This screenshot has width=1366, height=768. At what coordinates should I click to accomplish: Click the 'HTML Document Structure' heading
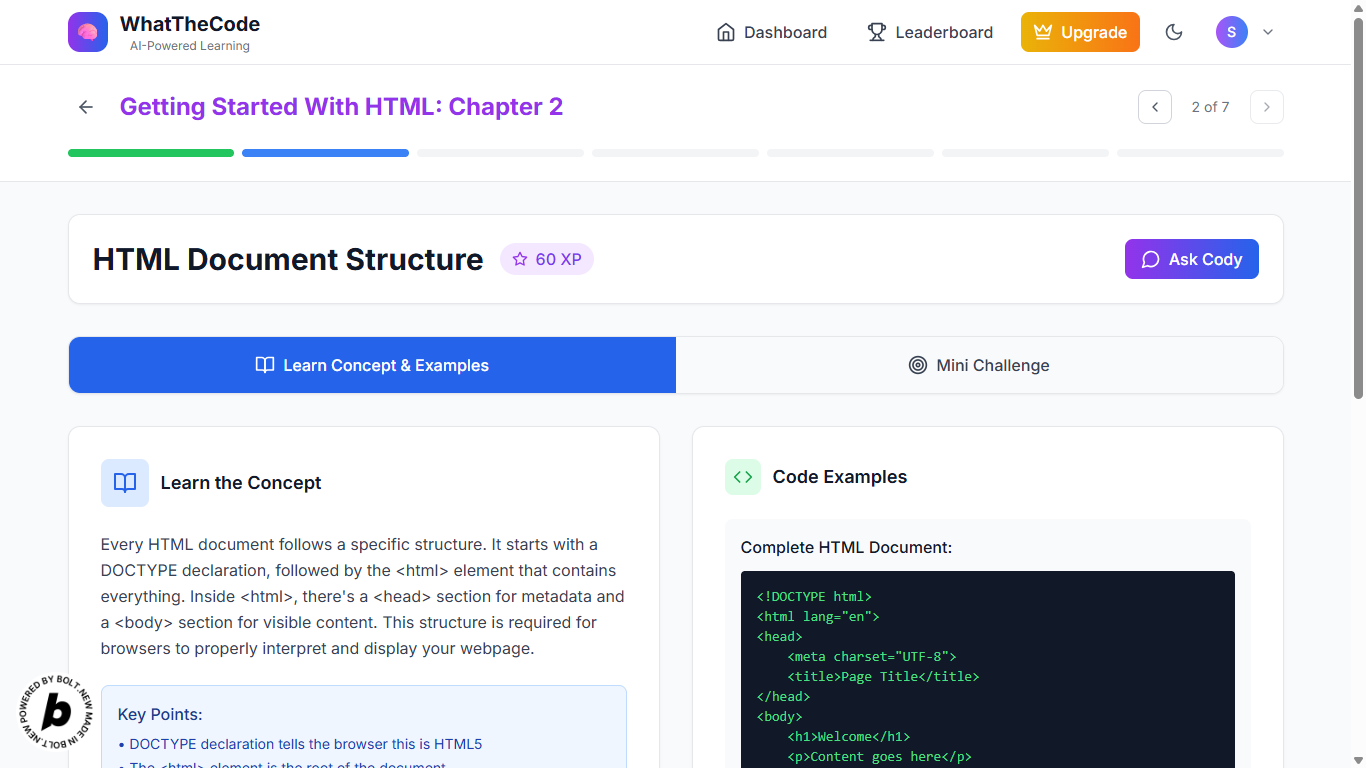click(x=288, y=259)
